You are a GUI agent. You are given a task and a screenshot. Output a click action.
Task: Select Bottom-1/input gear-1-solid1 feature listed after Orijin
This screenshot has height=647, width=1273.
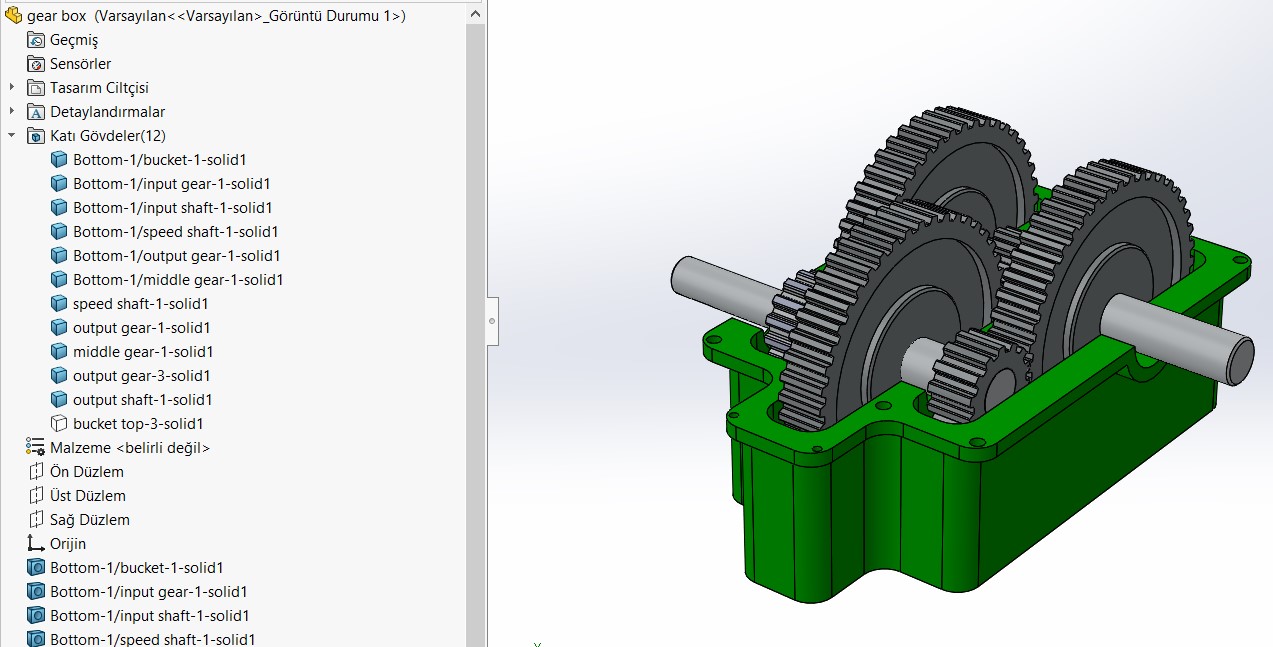(149, 592)
